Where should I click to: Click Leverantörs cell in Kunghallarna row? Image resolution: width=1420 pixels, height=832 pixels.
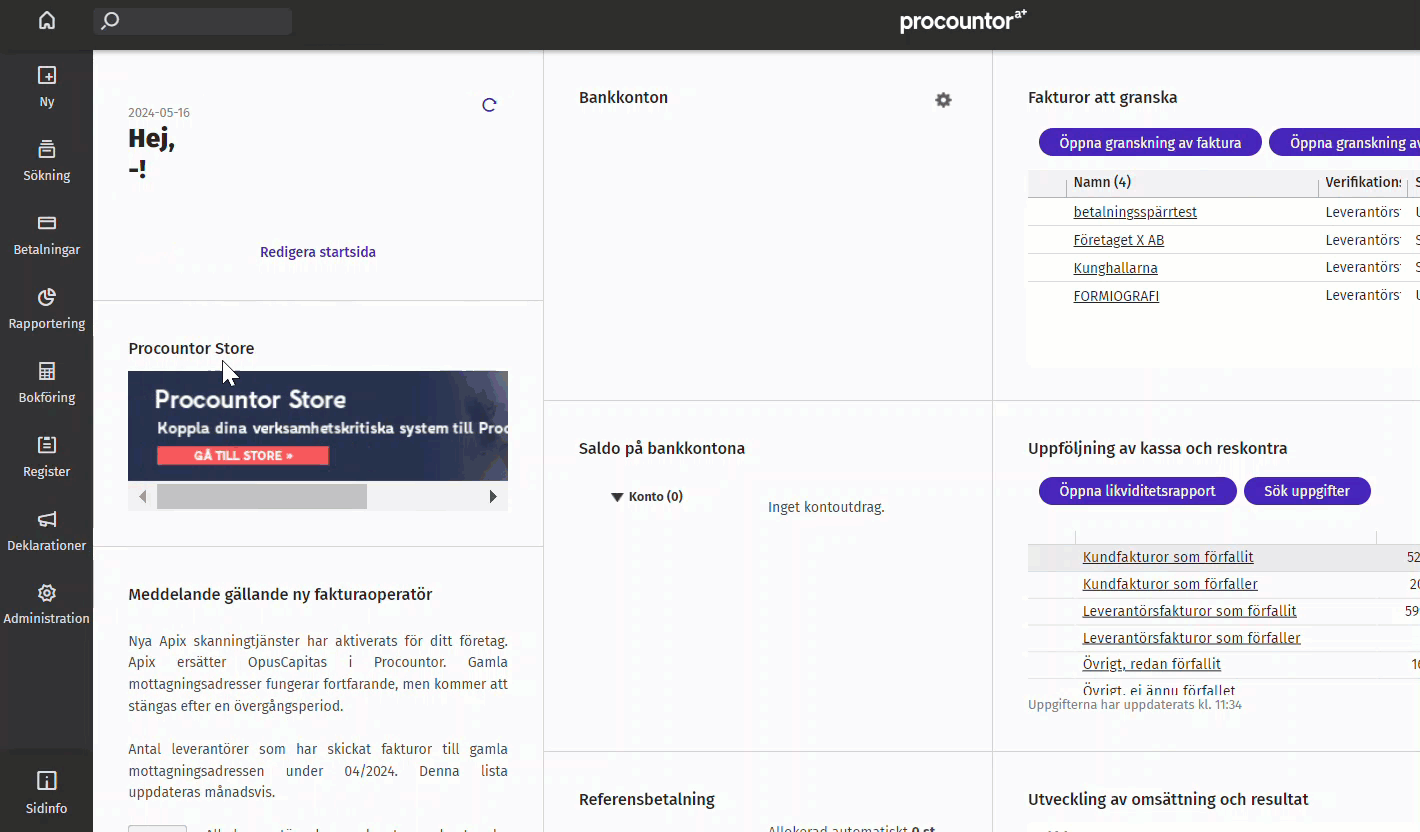pos(1363,268)
